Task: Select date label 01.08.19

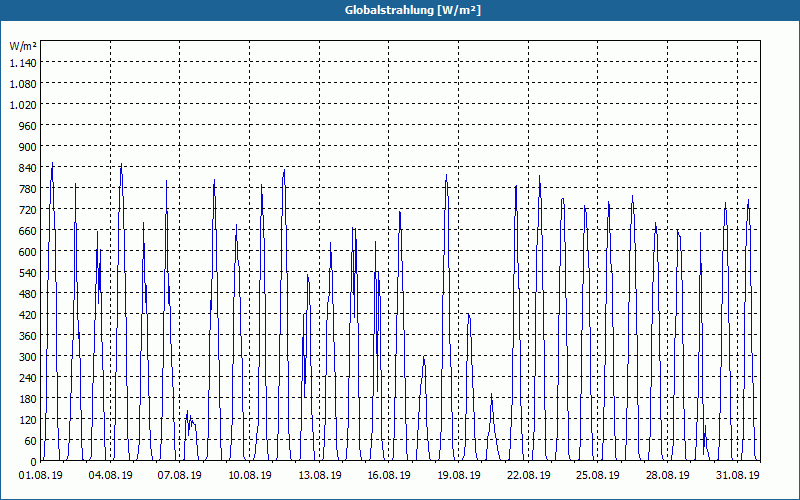Action: pyautogui.click(x=41, y=475)
